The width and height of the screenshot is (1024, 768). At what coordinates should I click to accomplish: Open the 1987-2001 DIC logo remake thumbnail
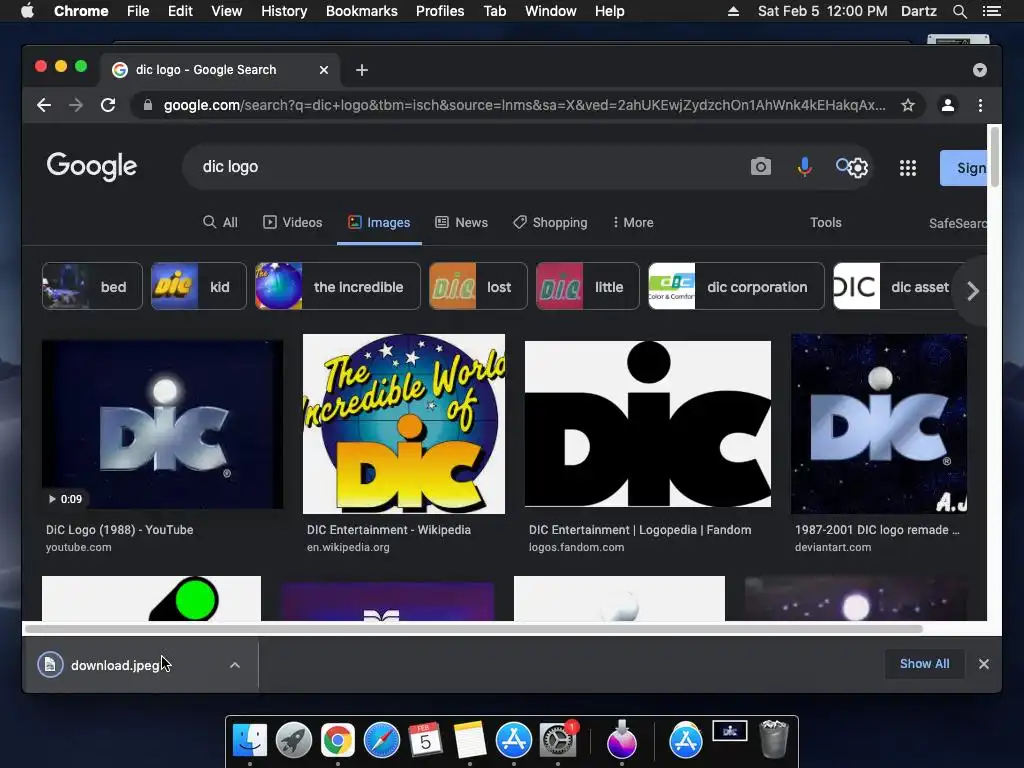point(879,424)
